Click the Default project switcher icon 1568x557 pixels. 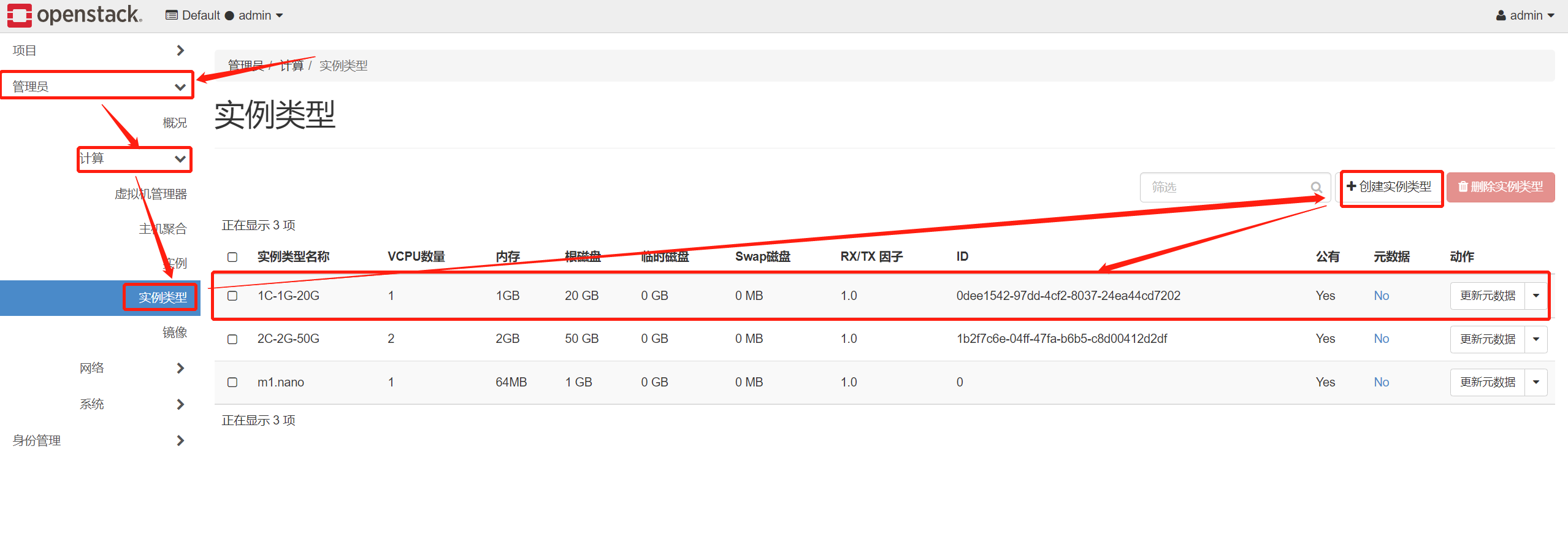coord(172,15)
